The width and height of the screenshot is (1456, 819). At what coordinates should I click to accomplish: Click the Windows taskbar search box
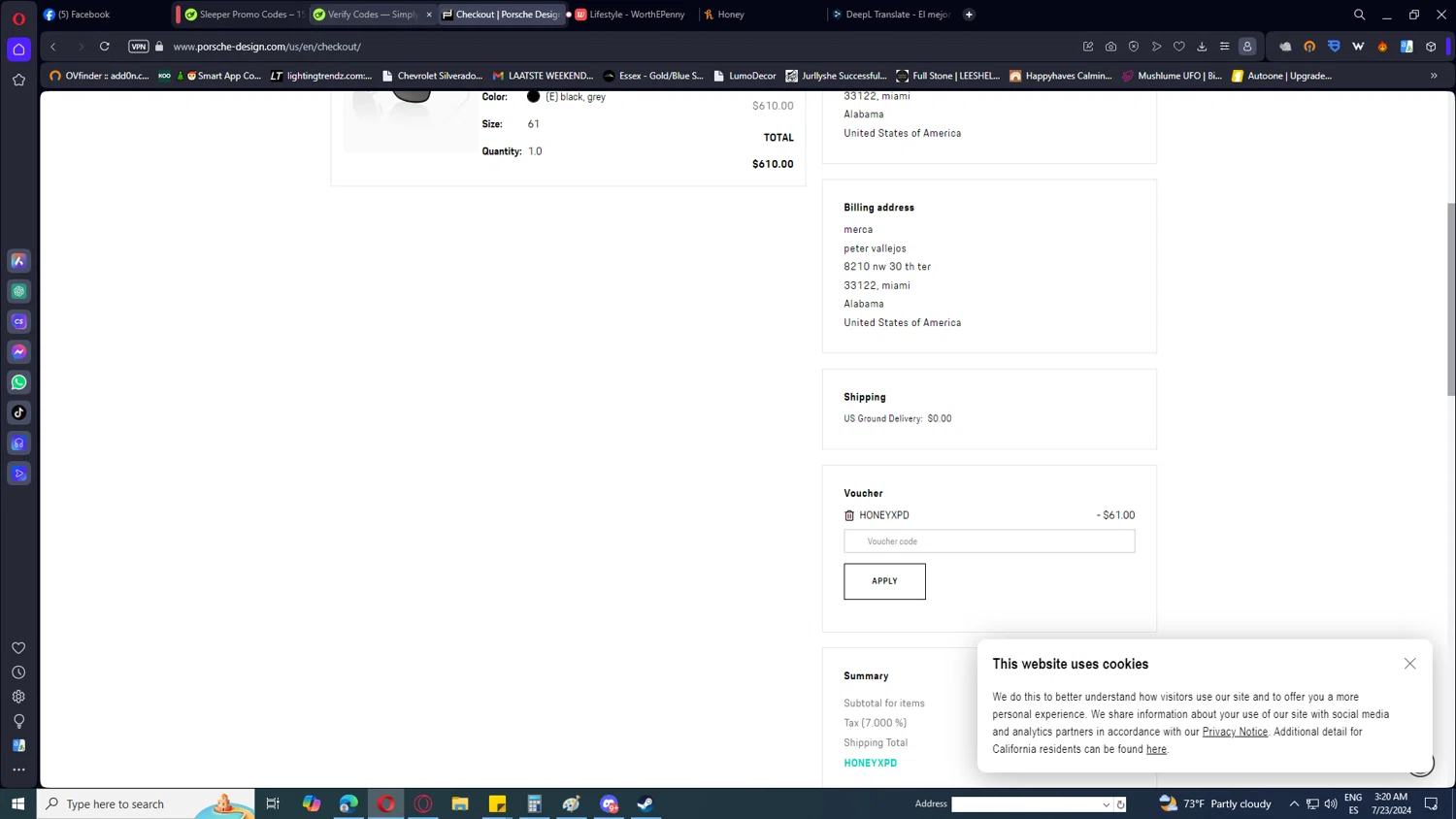click(146, 803)
